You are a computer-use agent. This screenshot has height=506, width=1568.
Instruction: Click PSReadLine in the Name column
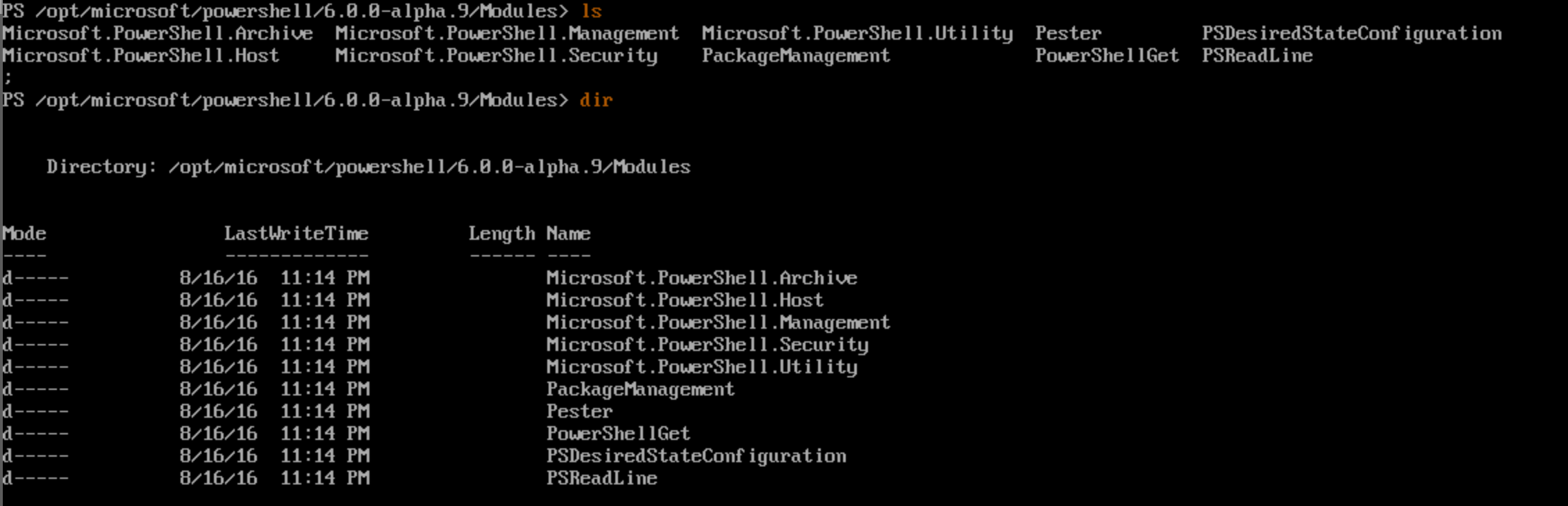click(x=601, y=478)
